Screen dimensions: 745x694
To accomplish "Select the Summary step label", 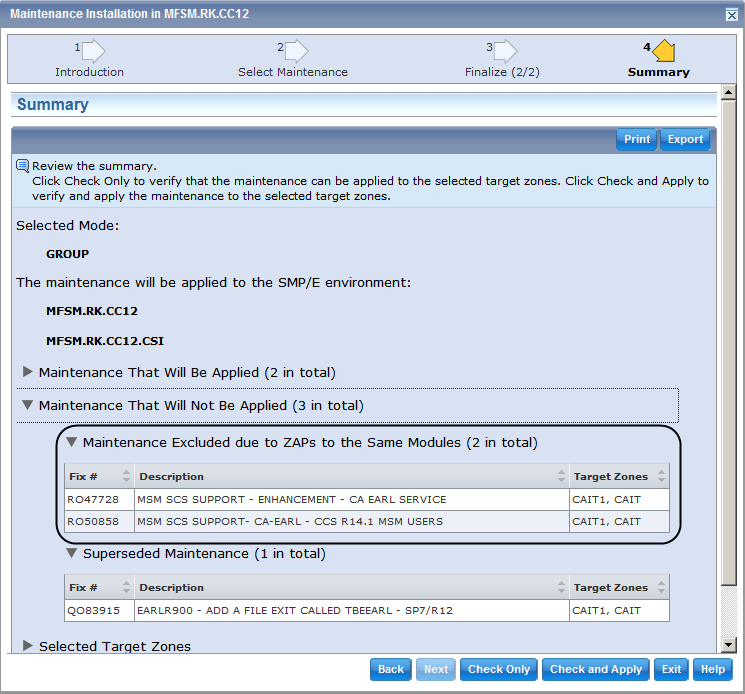I will click(x=659, y=72).
